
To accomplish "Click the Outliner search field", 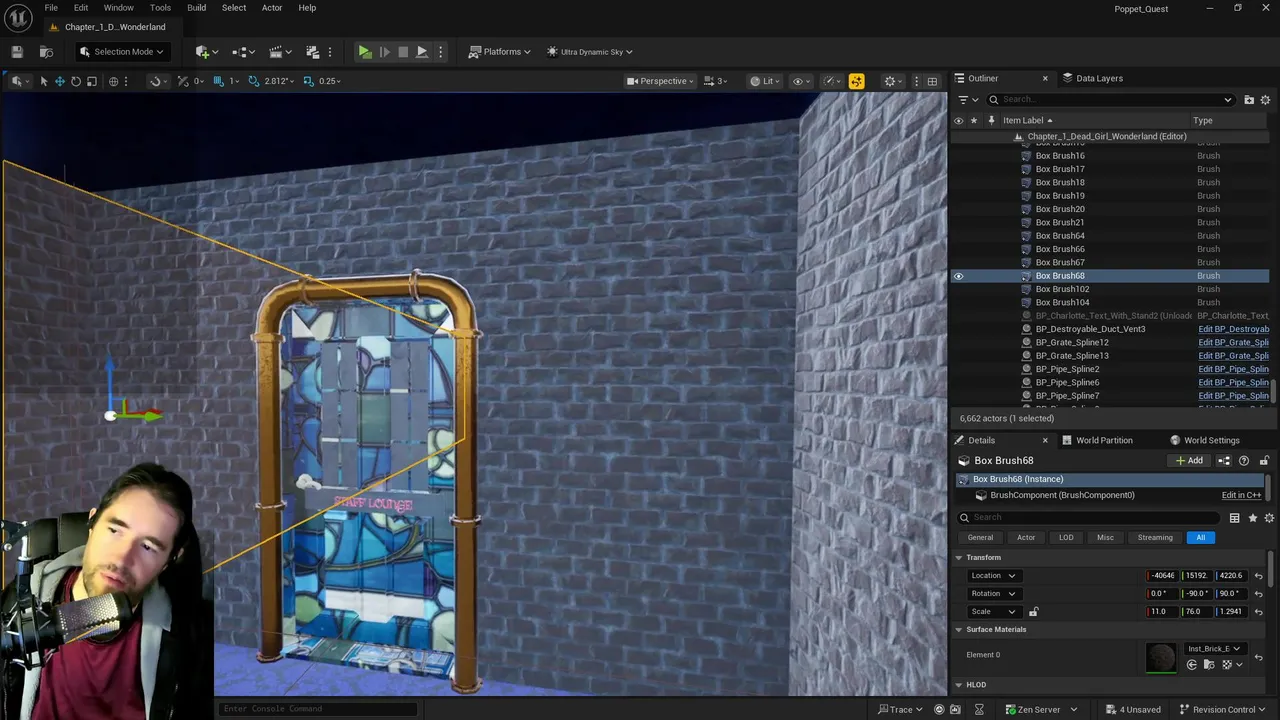I will 1110,99.
